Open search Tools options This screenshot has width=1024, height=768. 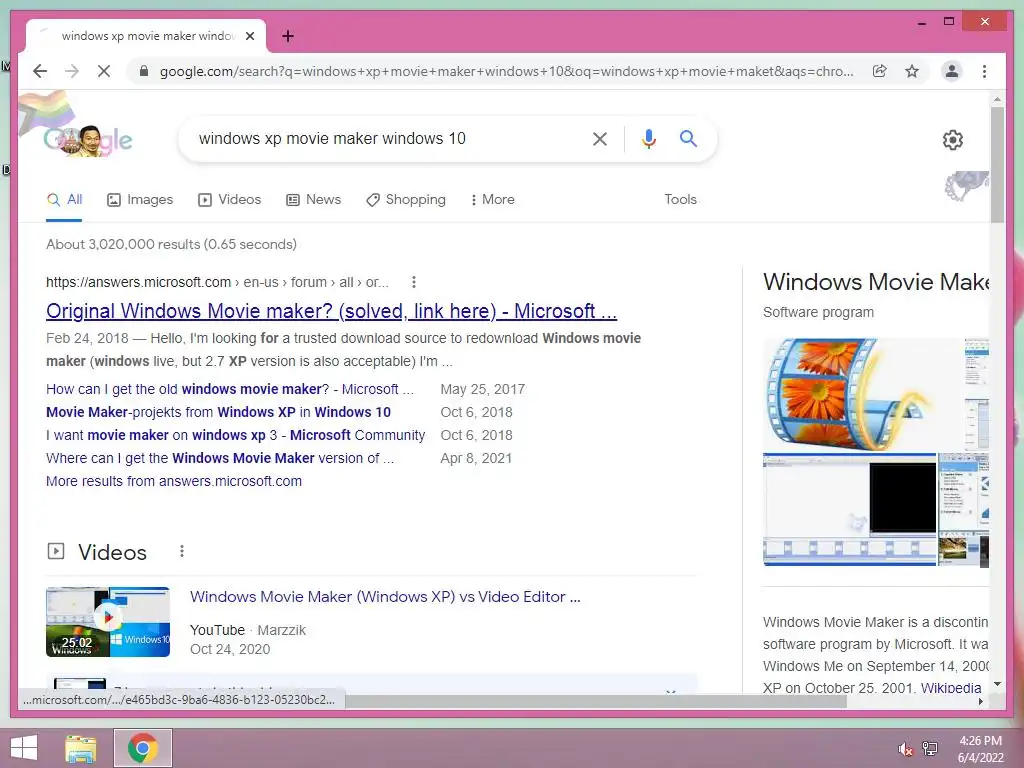(x=680, y=199)
